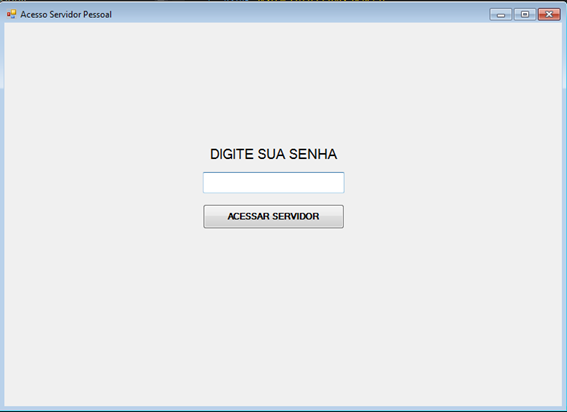Viewport: 567px width, 412px height.
Task: Click the password input field
Action: (273, 183)
